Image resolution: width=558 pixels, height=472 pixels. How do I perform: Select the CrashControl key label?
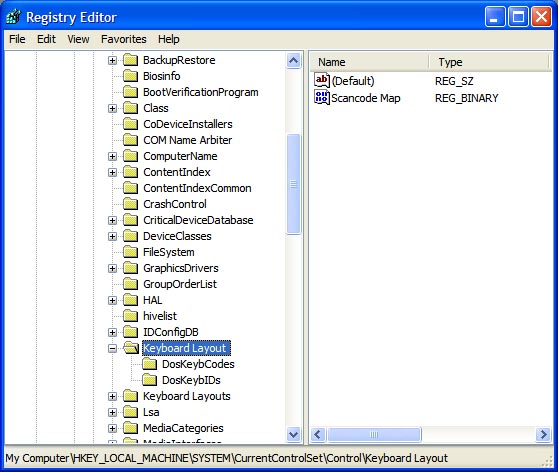click(175, 204)
